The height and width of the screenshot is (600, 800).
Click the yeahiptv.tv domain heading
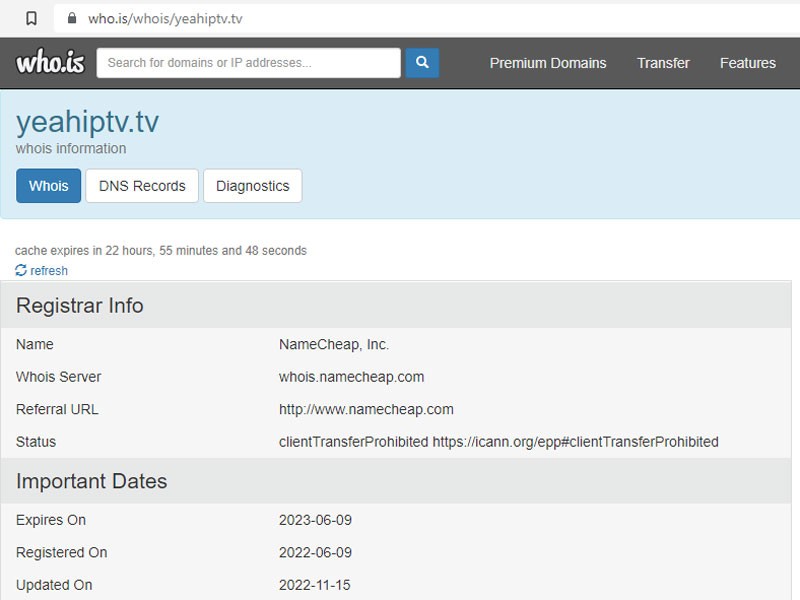click(x=87, y=122)
